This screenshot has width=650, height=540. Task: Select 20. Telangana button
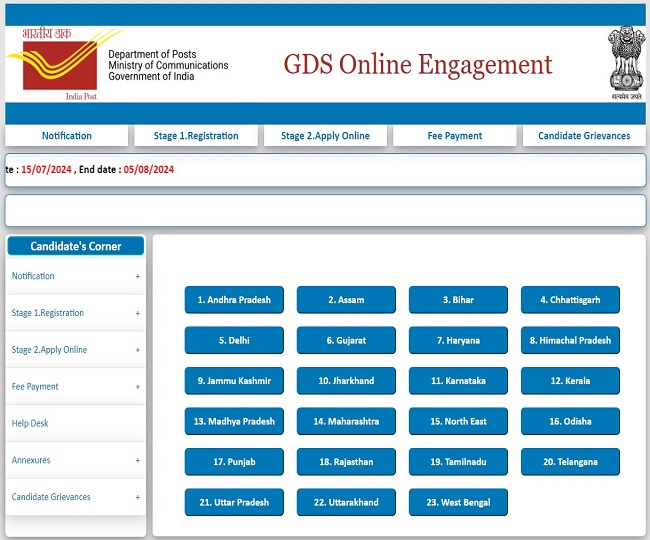[570, 462]
